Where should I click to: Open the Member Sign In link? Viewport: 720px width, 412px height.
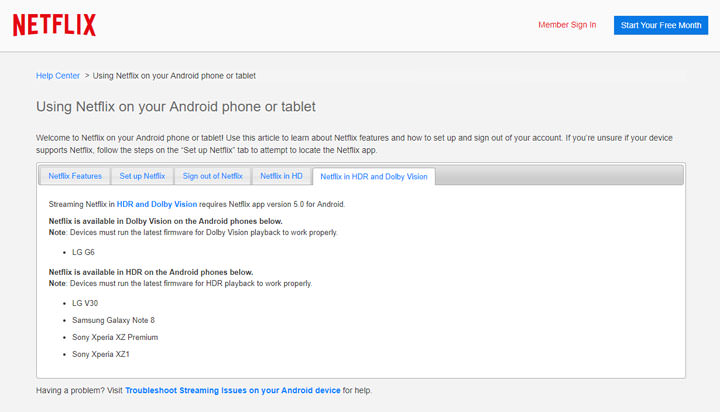click(x=567, y=25)
